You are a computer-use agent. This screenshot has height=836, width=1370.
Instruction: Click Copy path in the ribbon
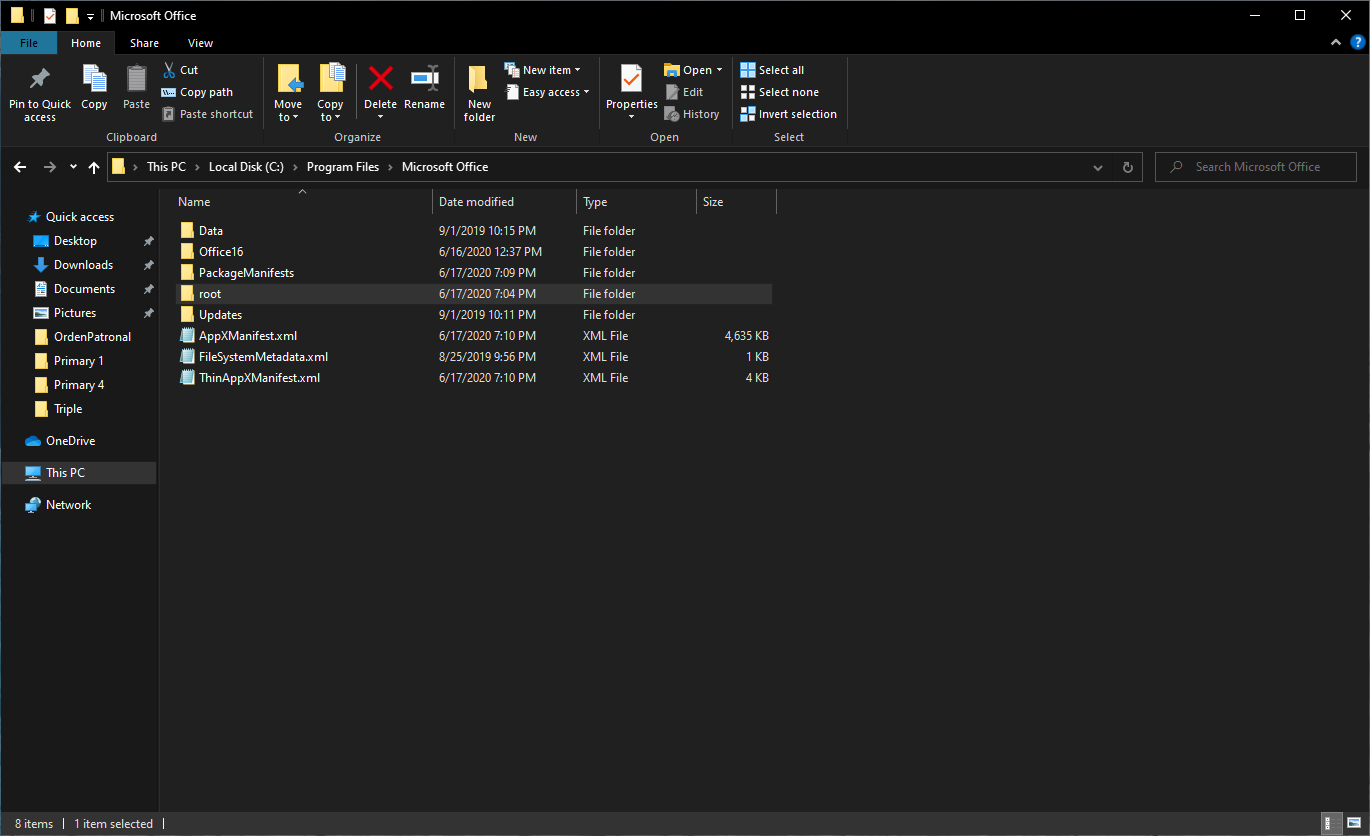197,92
